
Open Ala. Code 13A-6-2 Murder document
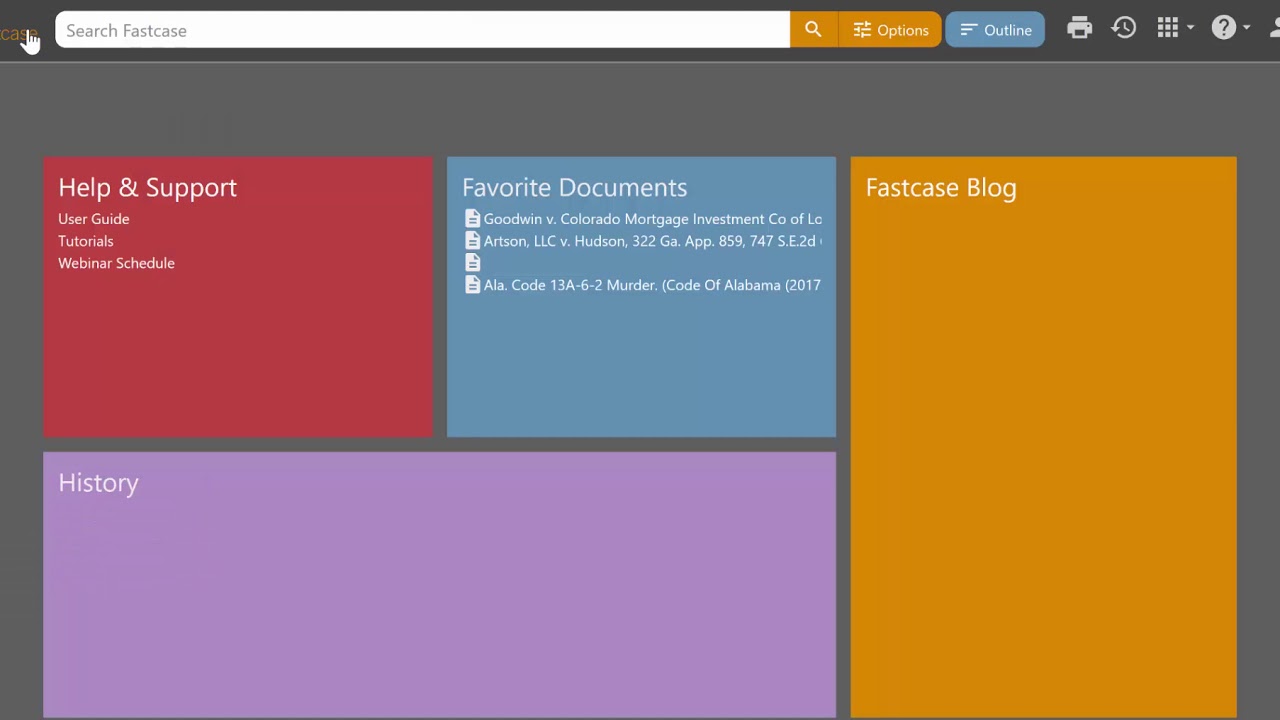(x=652, y=285)
